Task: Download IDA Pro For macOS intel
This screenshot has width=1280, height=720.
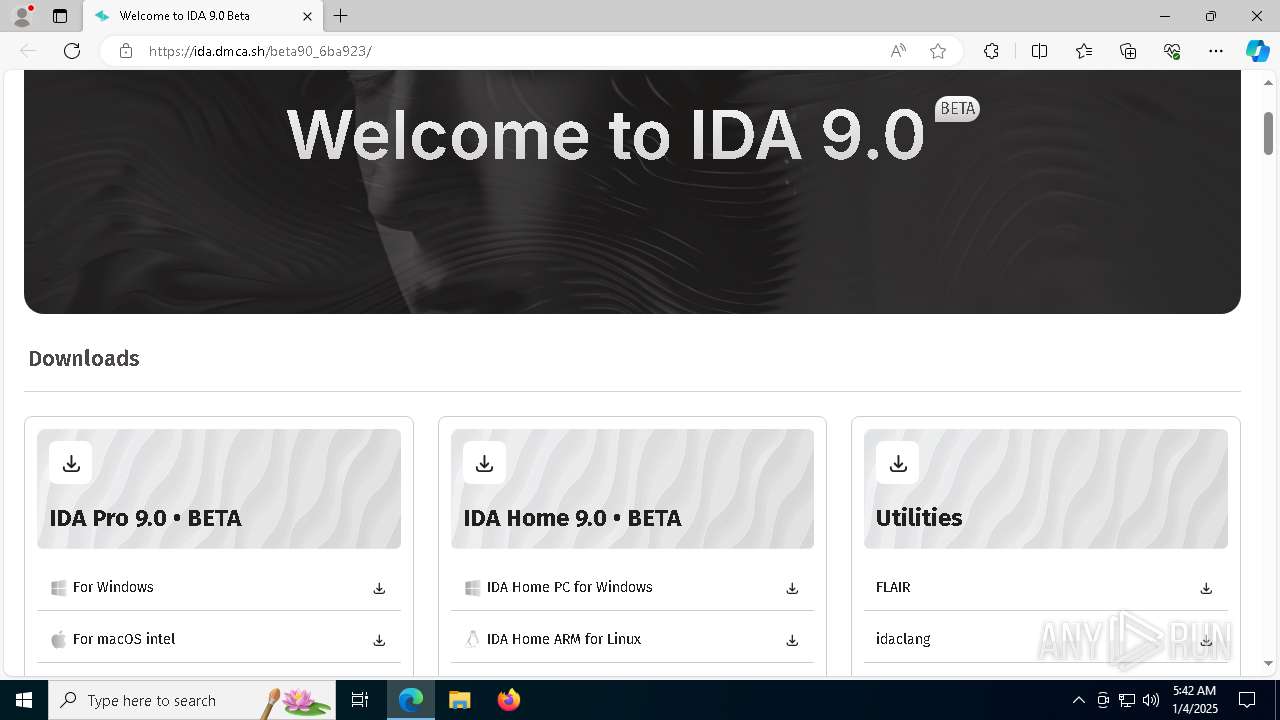Action: (379, 640)
